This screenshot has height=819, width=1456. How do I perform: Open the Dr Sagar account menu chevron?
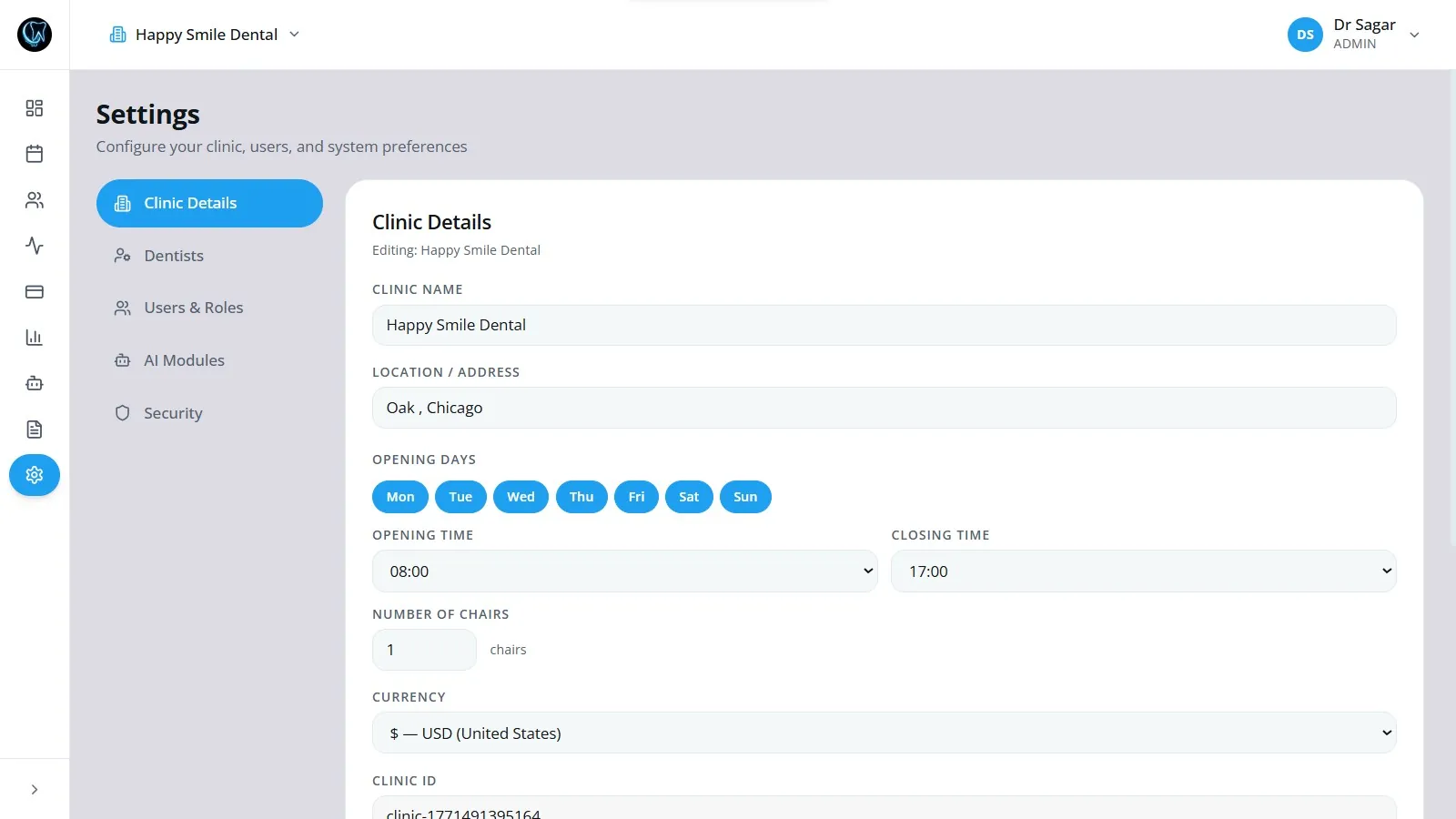pyautogui.click(x=1414, y=35)
